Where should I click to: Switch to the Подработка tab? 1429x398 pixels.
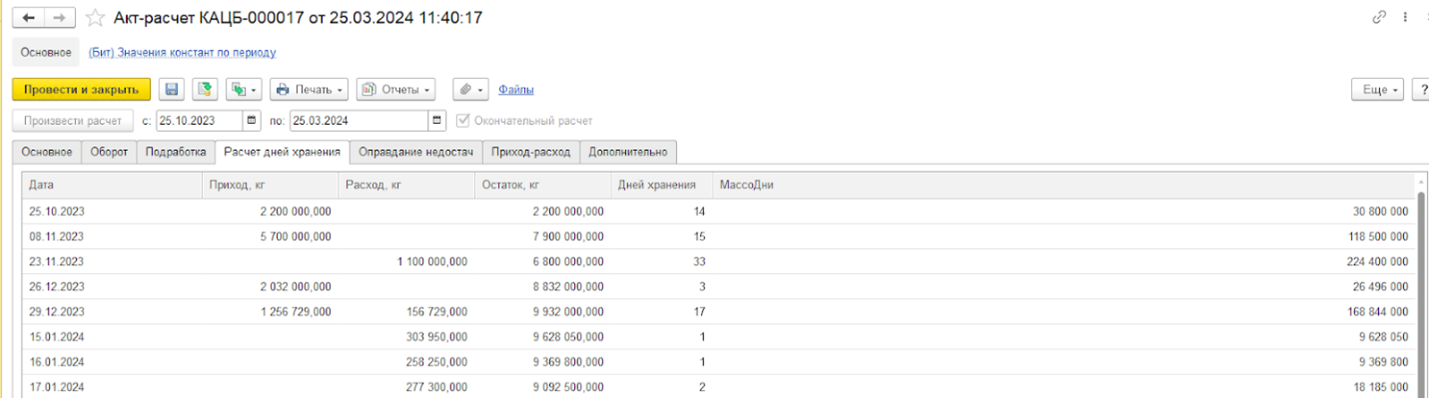[175, 152]
